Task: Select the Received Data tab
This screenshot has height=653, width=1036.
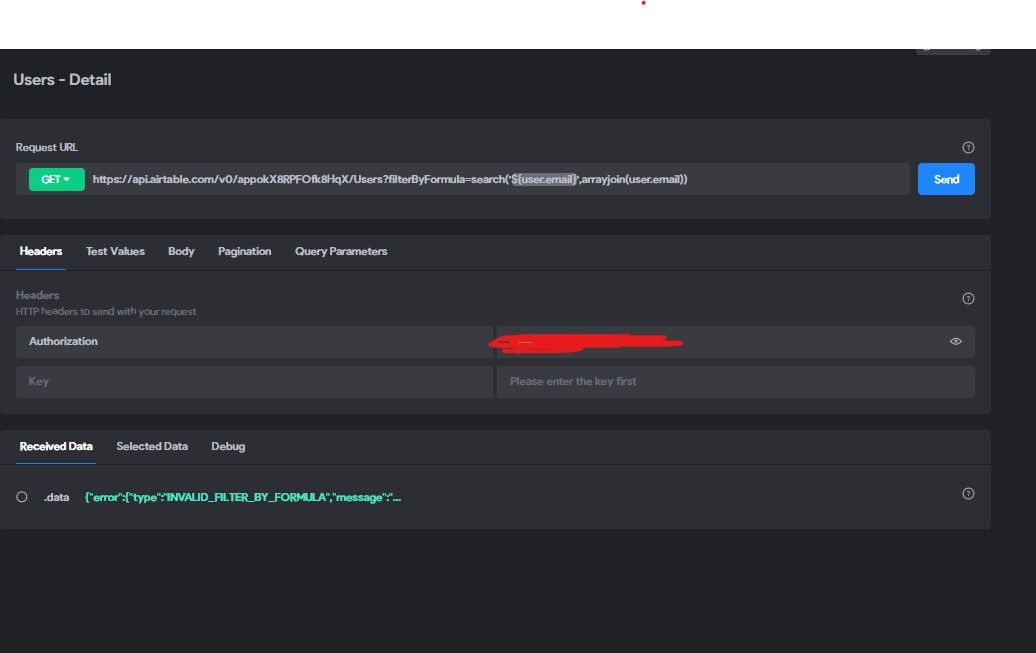Action: [x=56, y=446]
